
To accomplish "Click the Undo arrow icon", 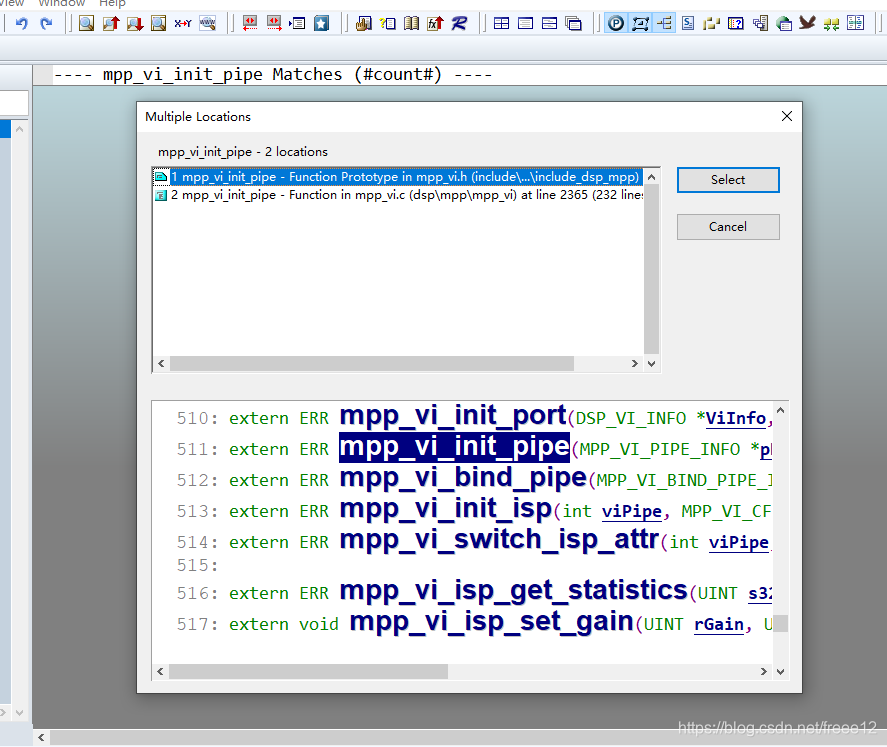I will pos(21,23).
